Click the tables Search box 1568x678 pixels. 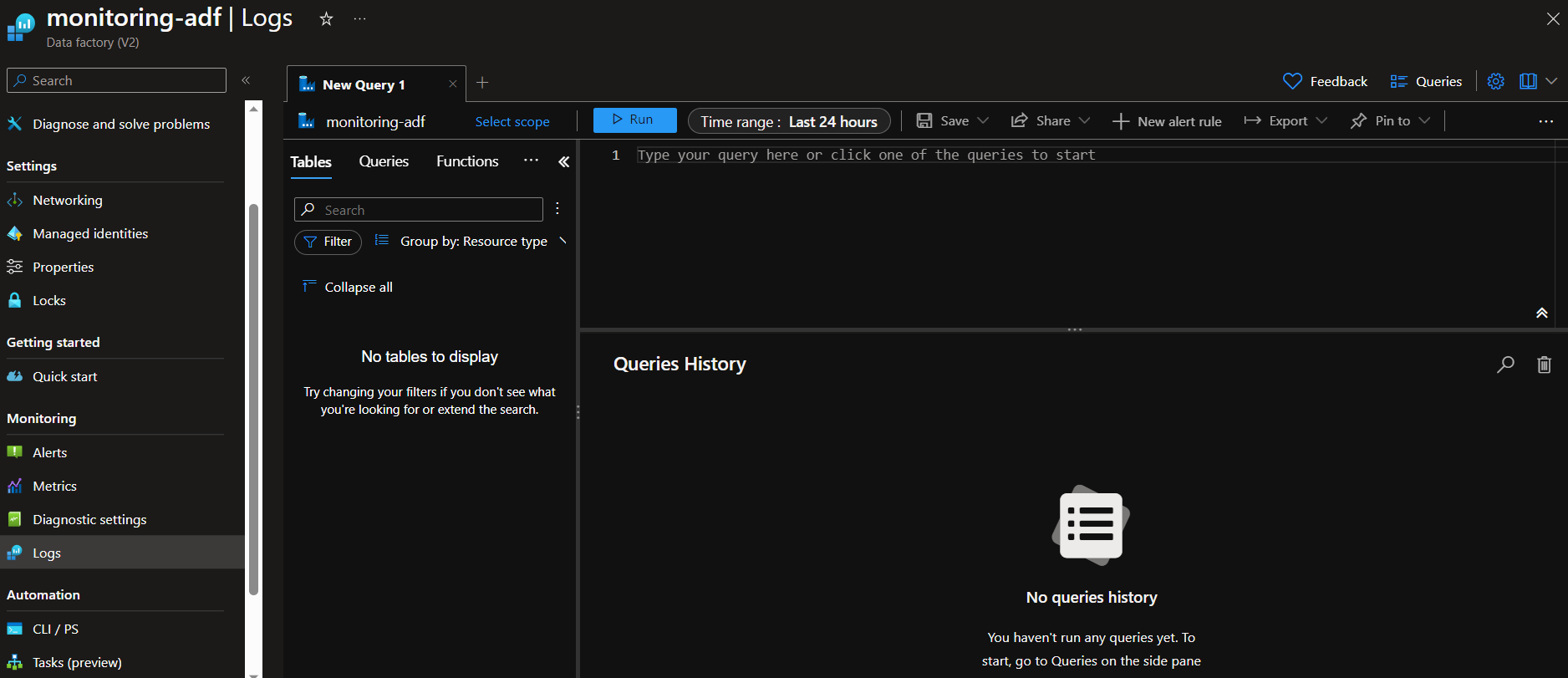[418, 210]
